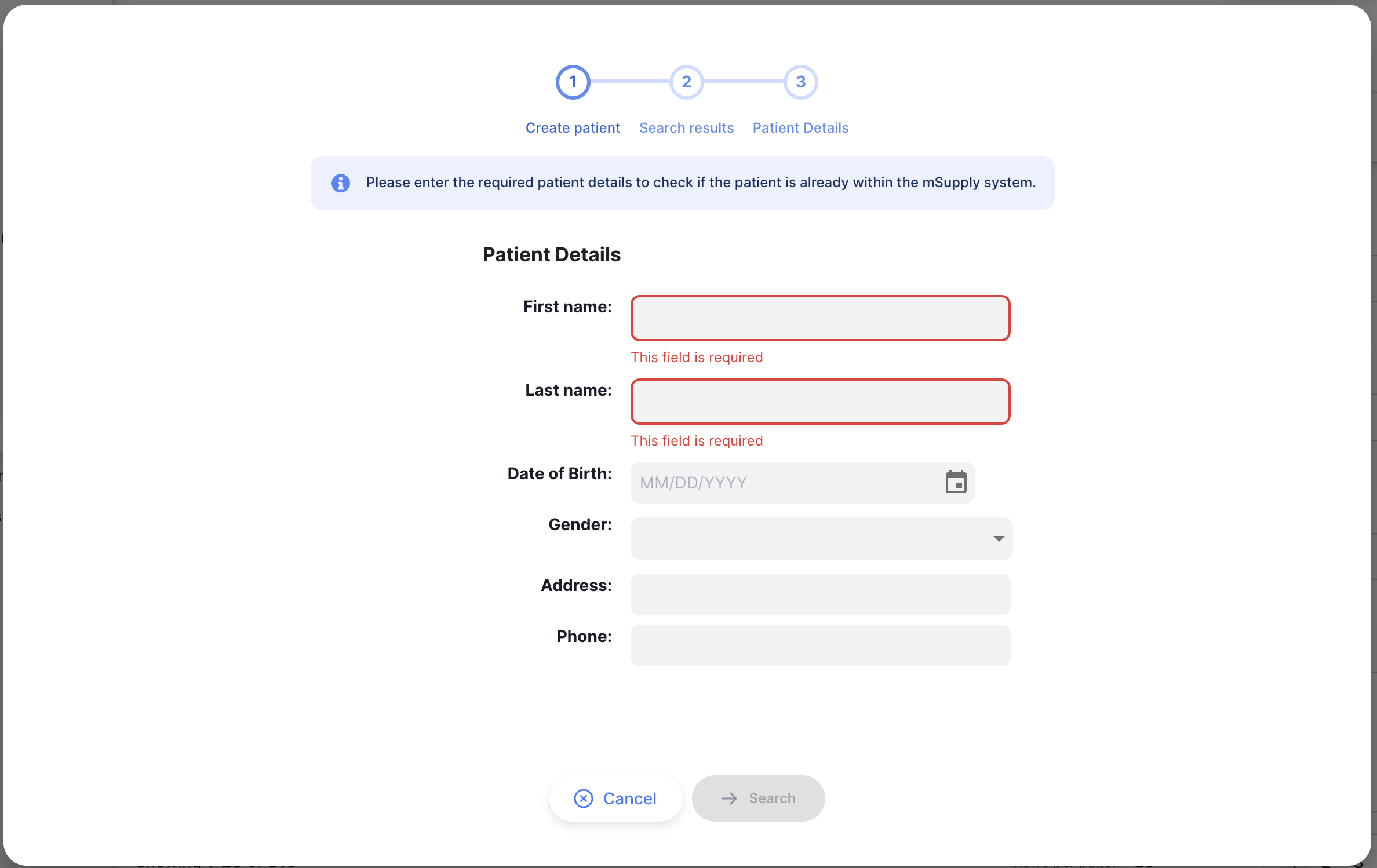Click the Create patient step label
Image resolution: width=1377 pixels, height=868 pixels.
click(x=573, y=128)
